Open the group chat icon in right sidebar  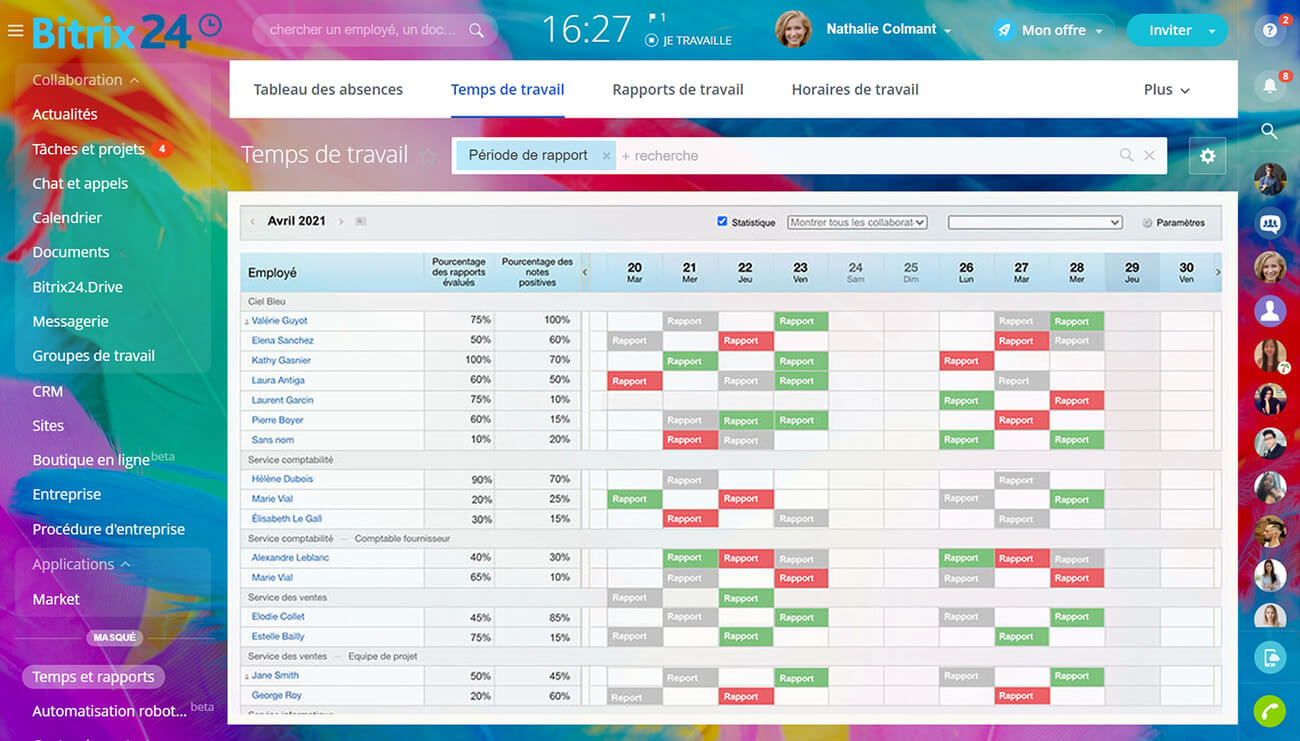(1270, 224)
